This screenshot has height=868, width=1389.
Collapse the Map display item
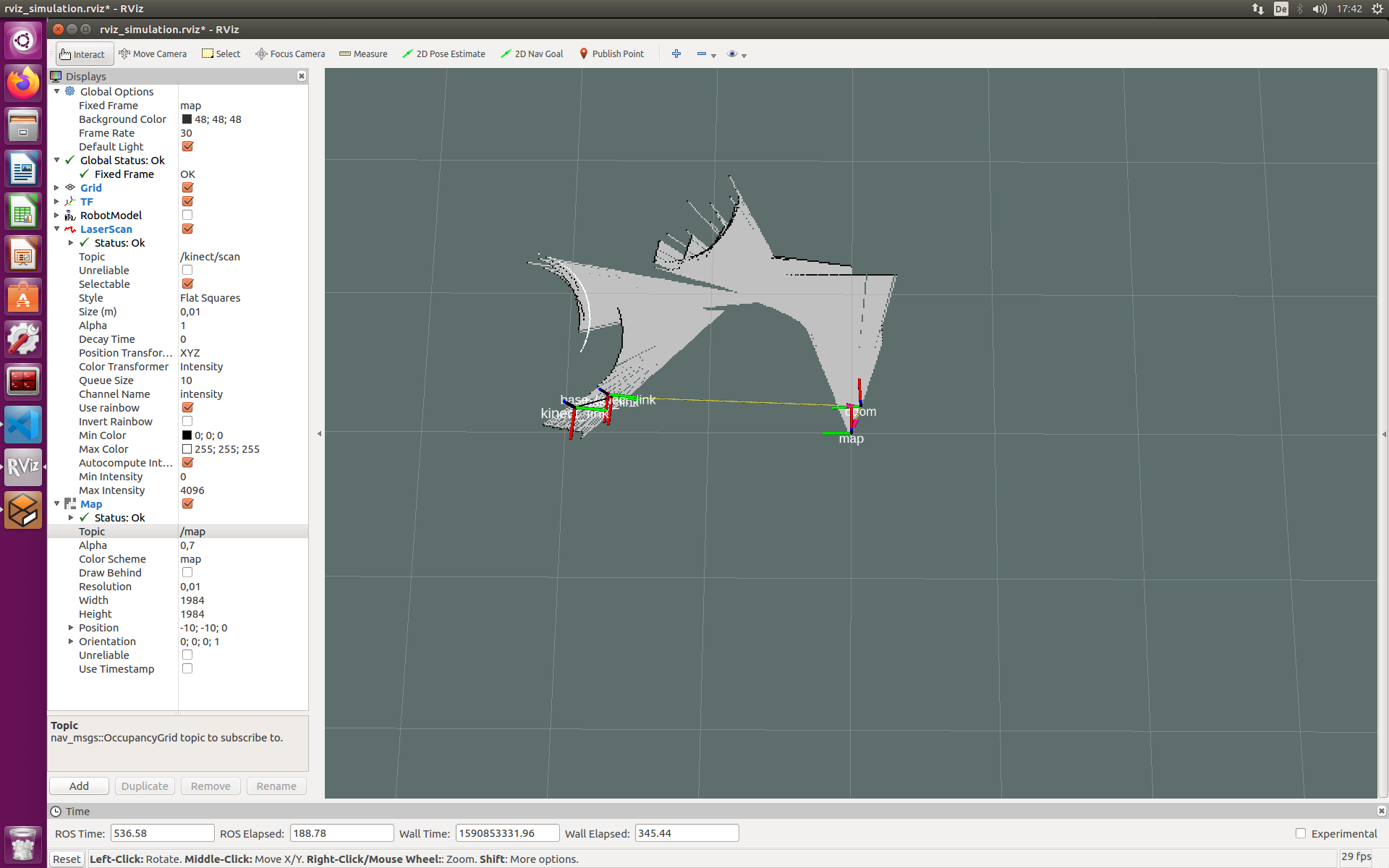pos(57,503)
